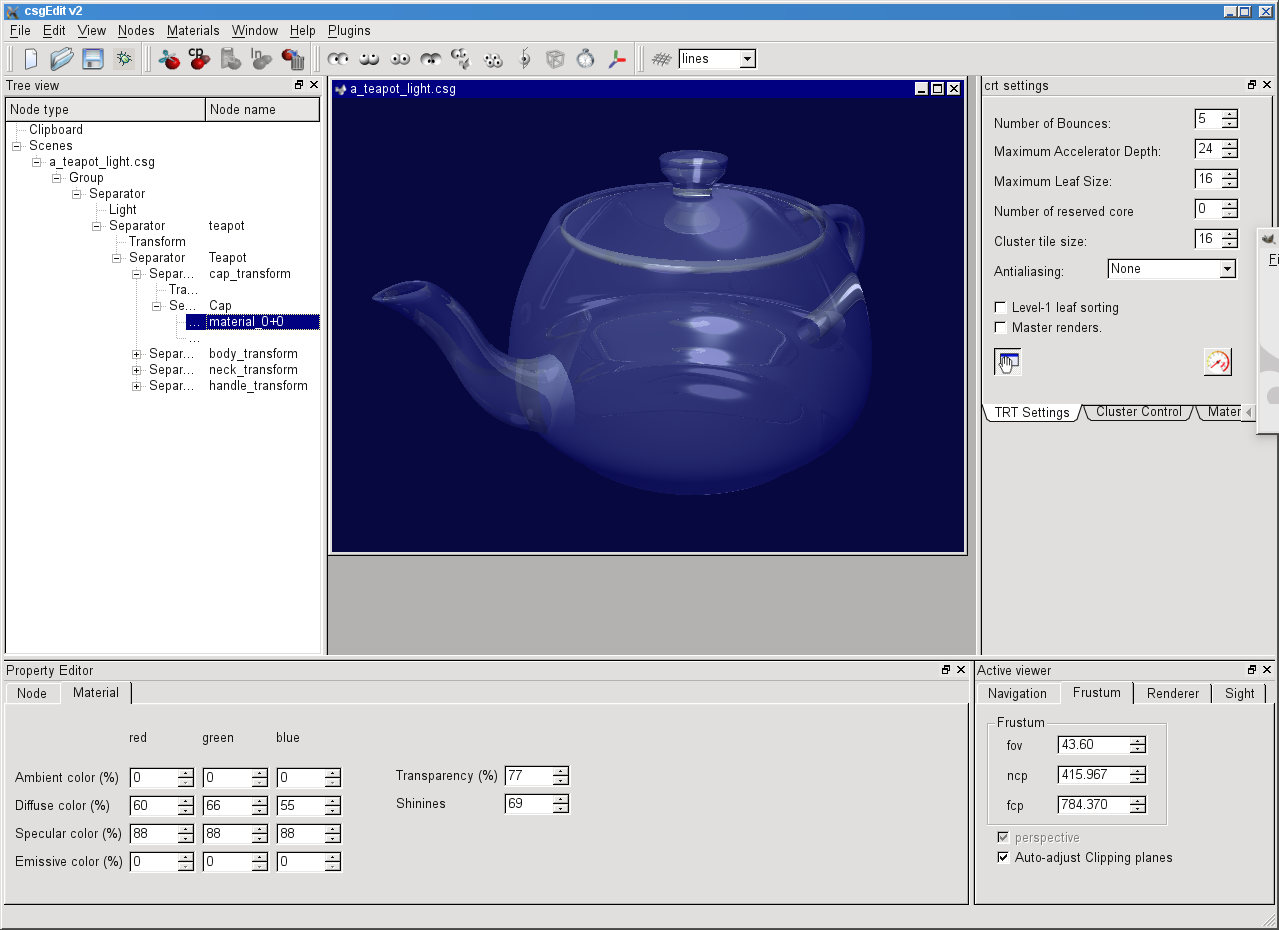Switch to the Cluster Control tab

tap(1138, 412)
